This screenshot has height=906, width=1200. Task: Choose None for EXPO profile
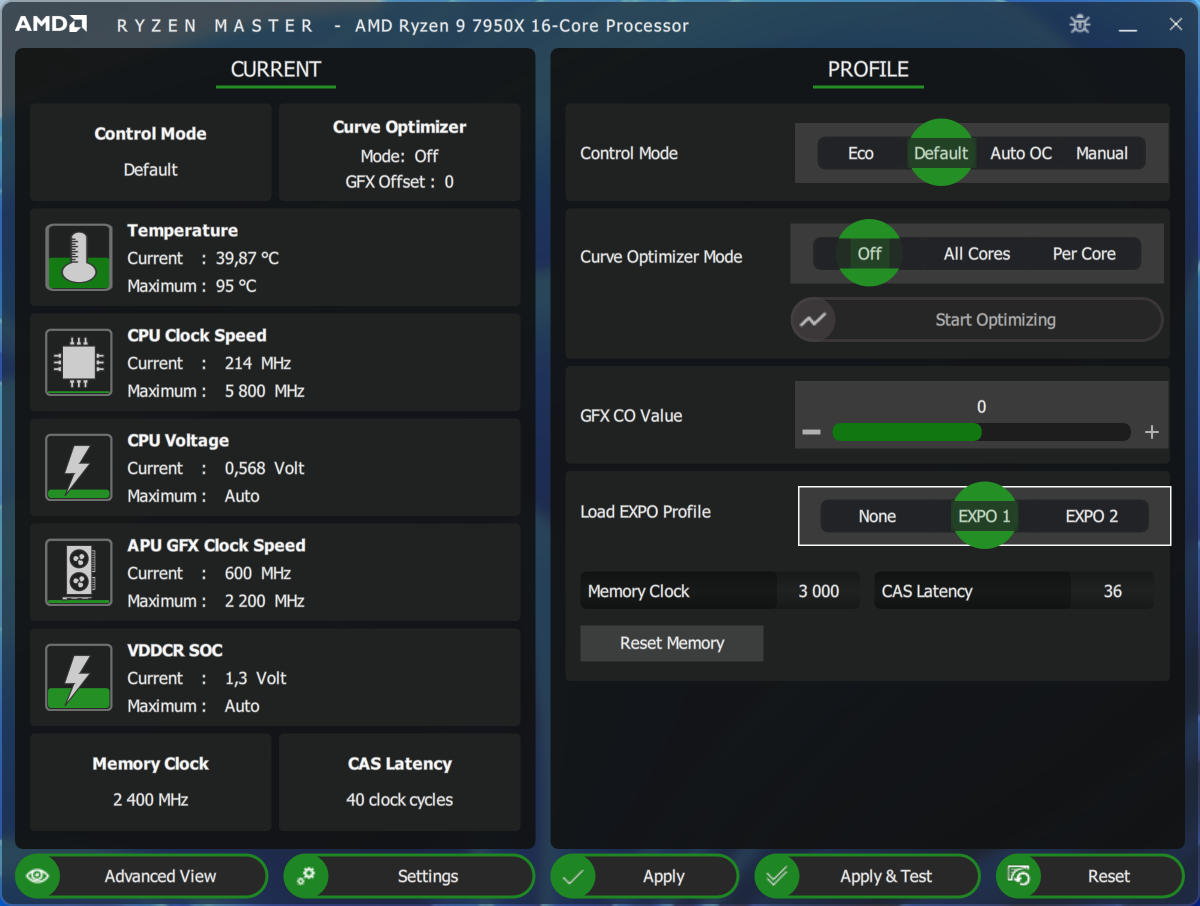[x=877, y=516]
